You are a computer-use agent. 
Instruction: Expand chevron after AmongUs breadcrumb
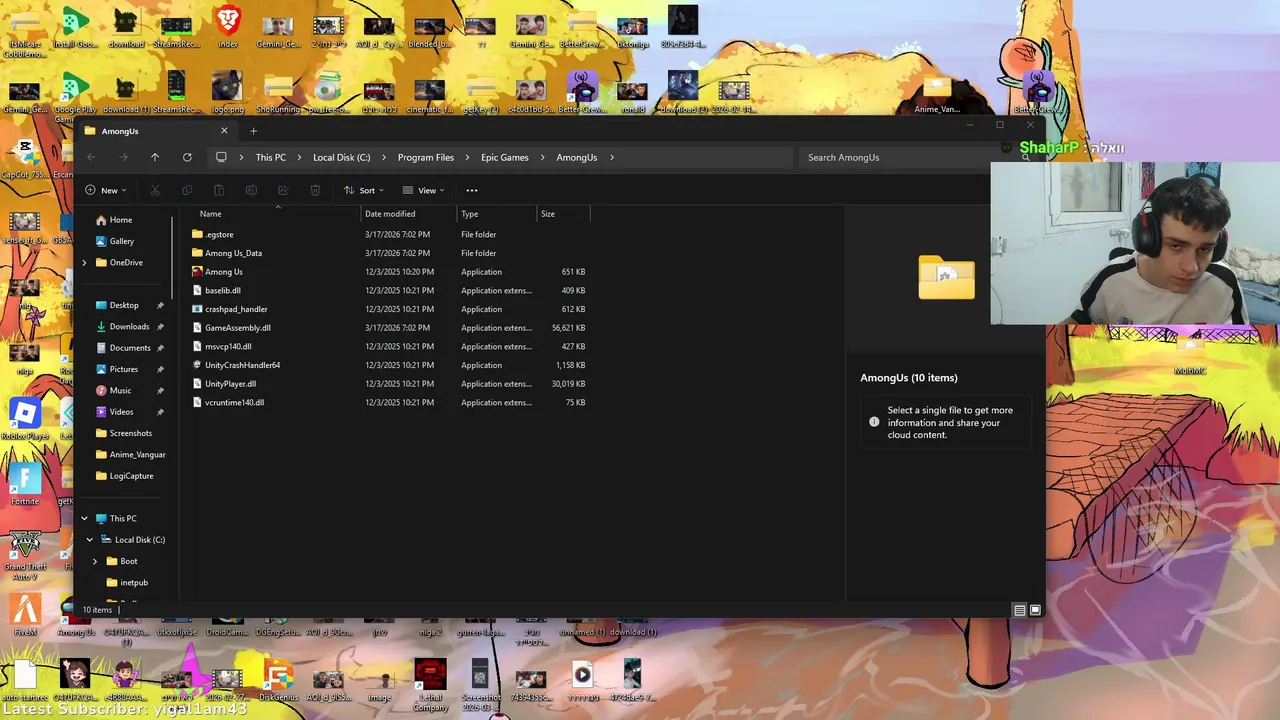tap(612, 157)
